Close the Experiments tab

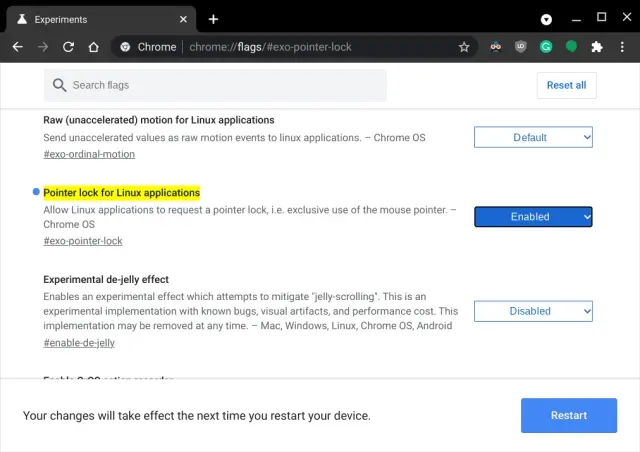[x=185, y=19]
